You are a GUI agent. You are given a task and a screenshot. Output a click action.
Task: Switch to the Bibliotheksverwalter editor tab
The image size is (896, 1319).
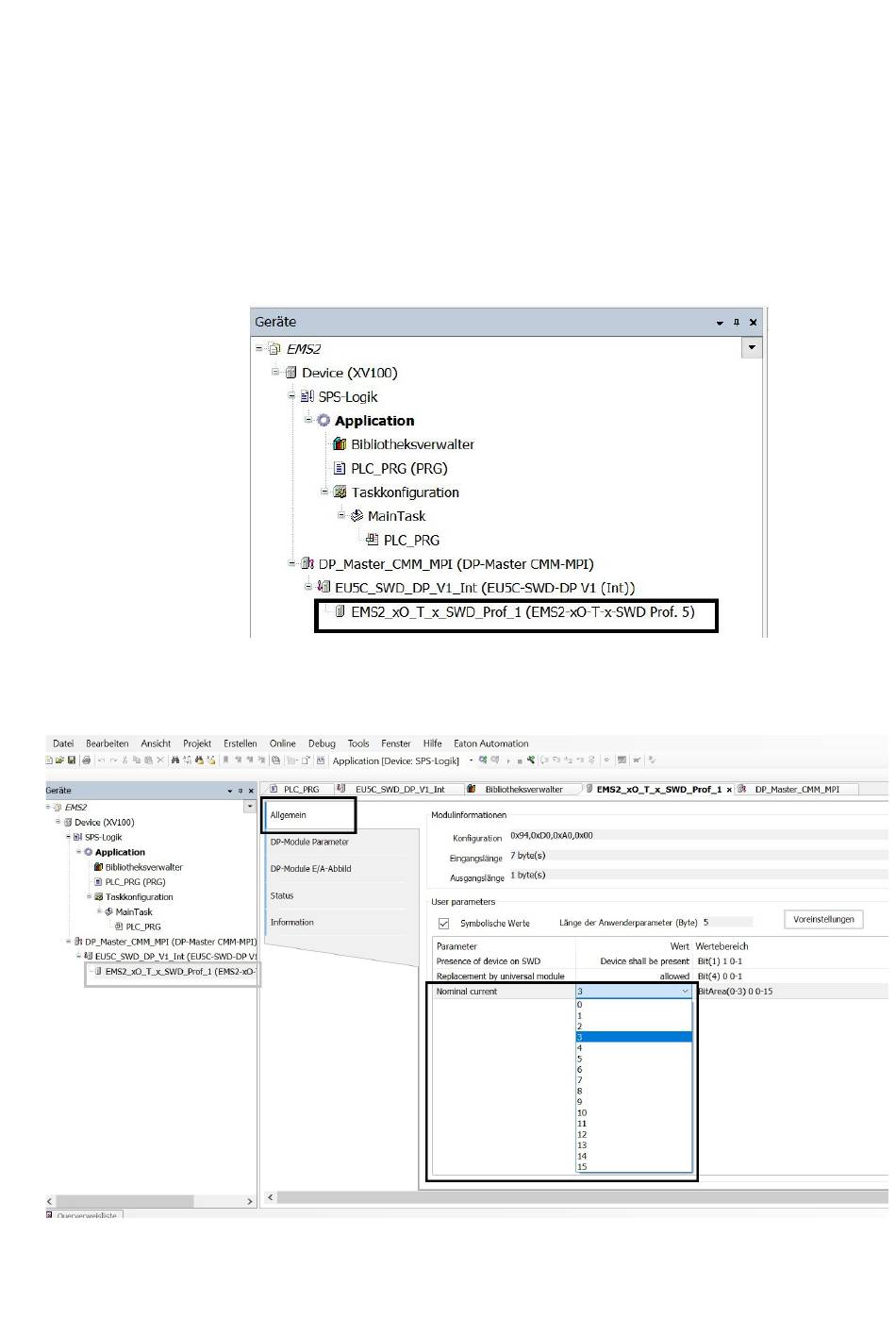523,790
